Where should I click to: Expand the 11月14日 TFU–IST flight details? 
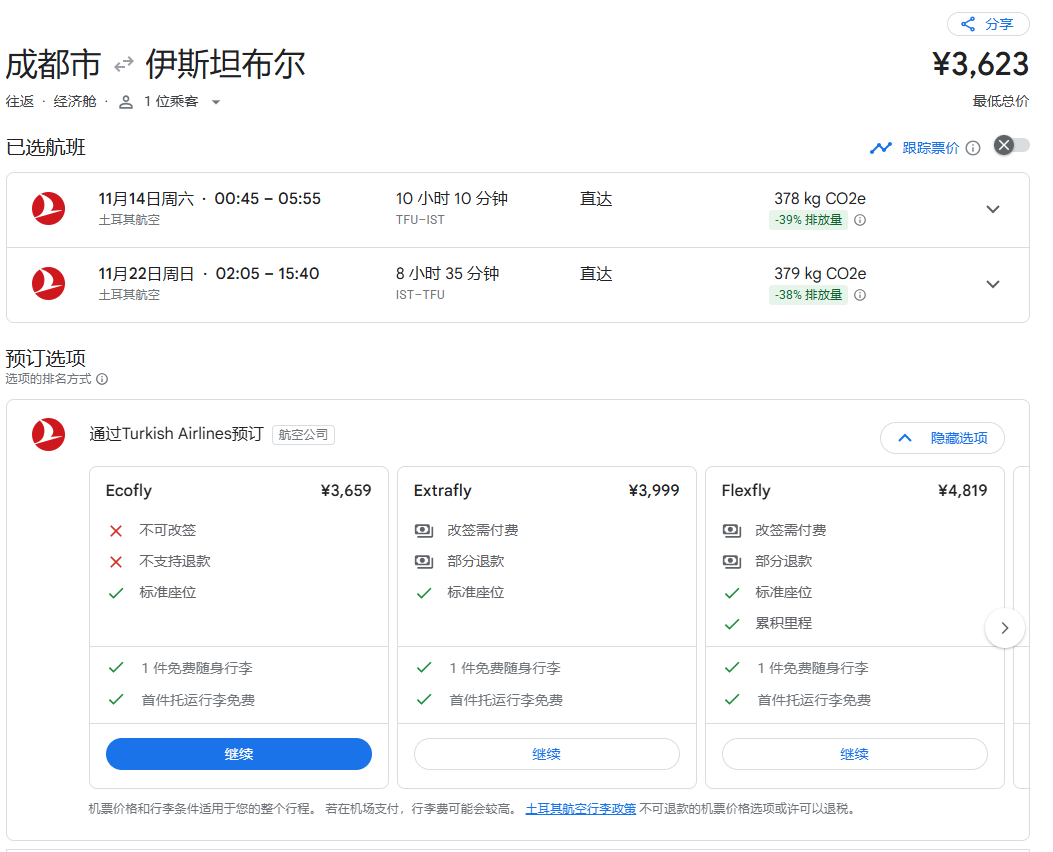tap(993, 209)
